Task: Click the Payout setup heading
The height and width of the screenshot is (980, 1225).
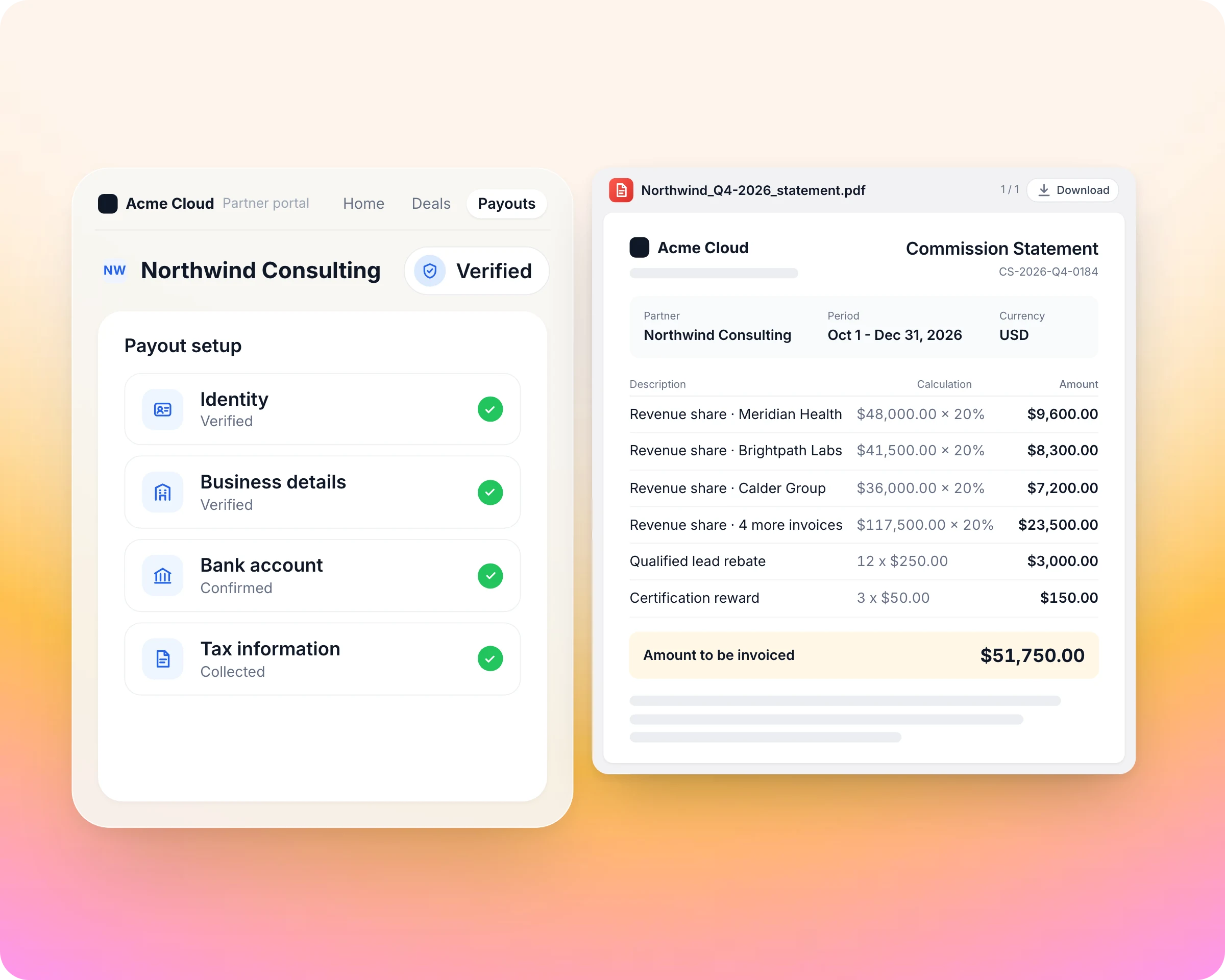Action: [x=183, y=346]
